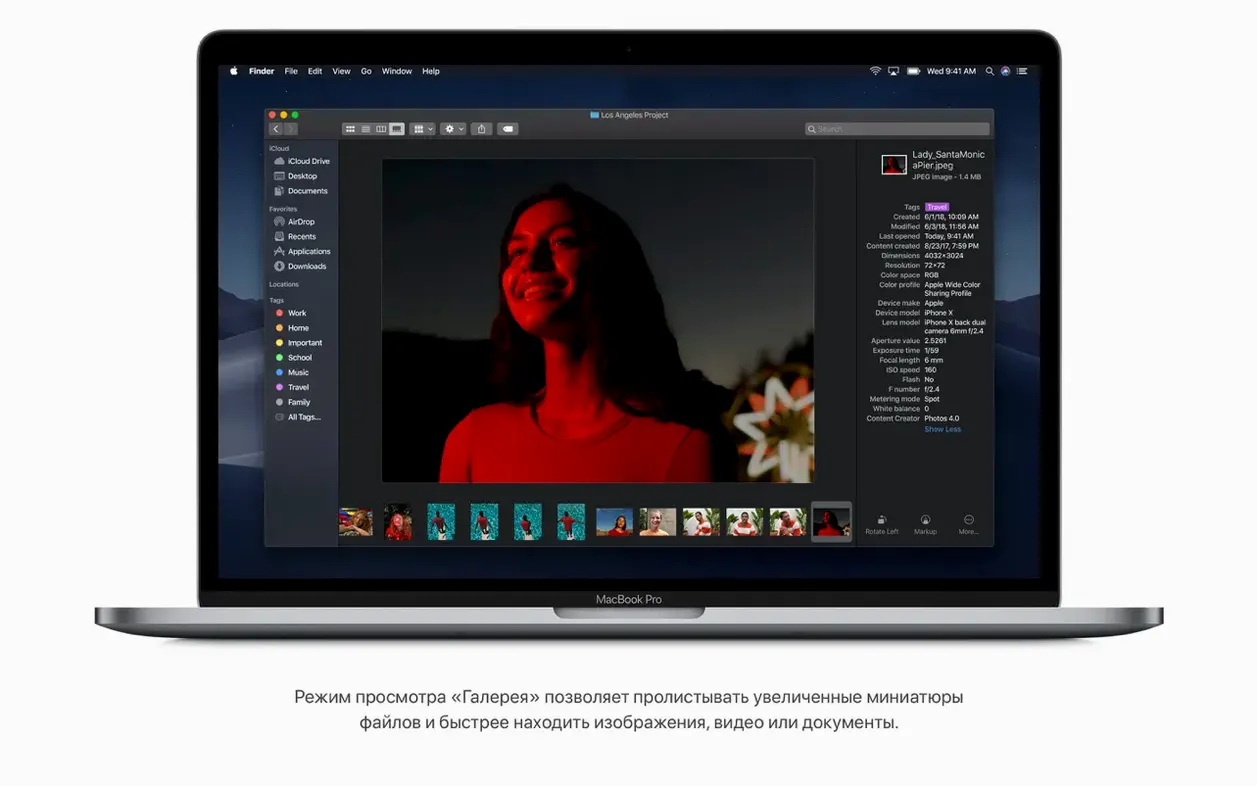Open the Desktop folder in sidebar

296,176
